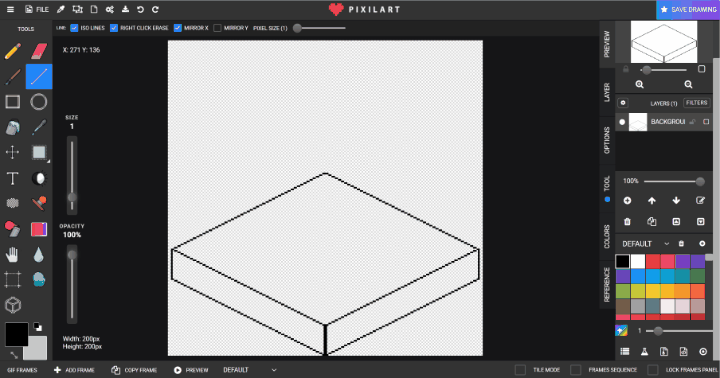Pick the white color swatch
Image resolution: width=720 pixels, height=378 pixels.
638,261
